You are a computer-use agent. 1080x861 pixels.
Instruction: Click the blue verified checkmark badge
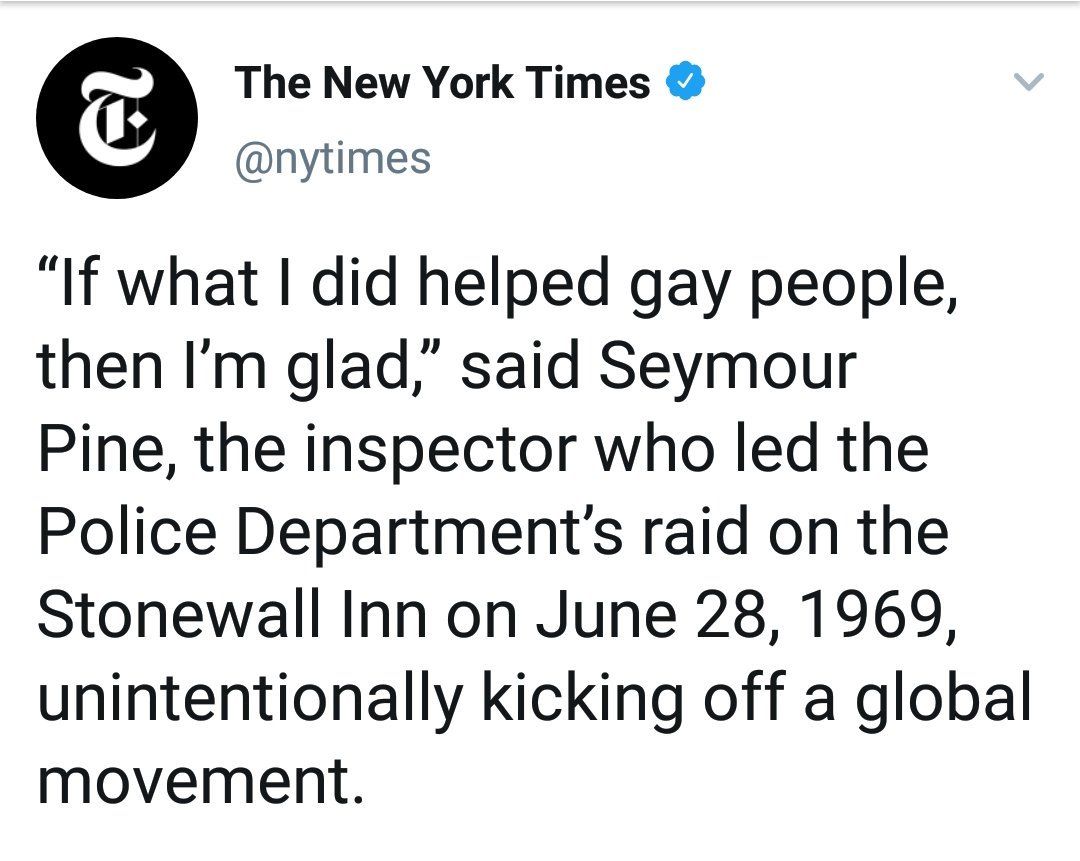pyautogui.click(x=684, y=82)
